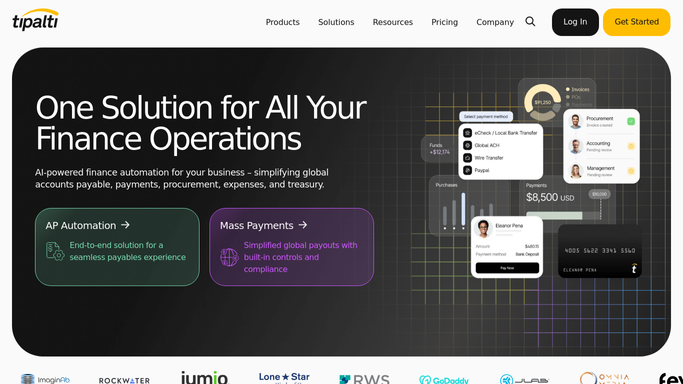Click the arrow next to AP Automation
683x384 pixels.
point(125,225)
